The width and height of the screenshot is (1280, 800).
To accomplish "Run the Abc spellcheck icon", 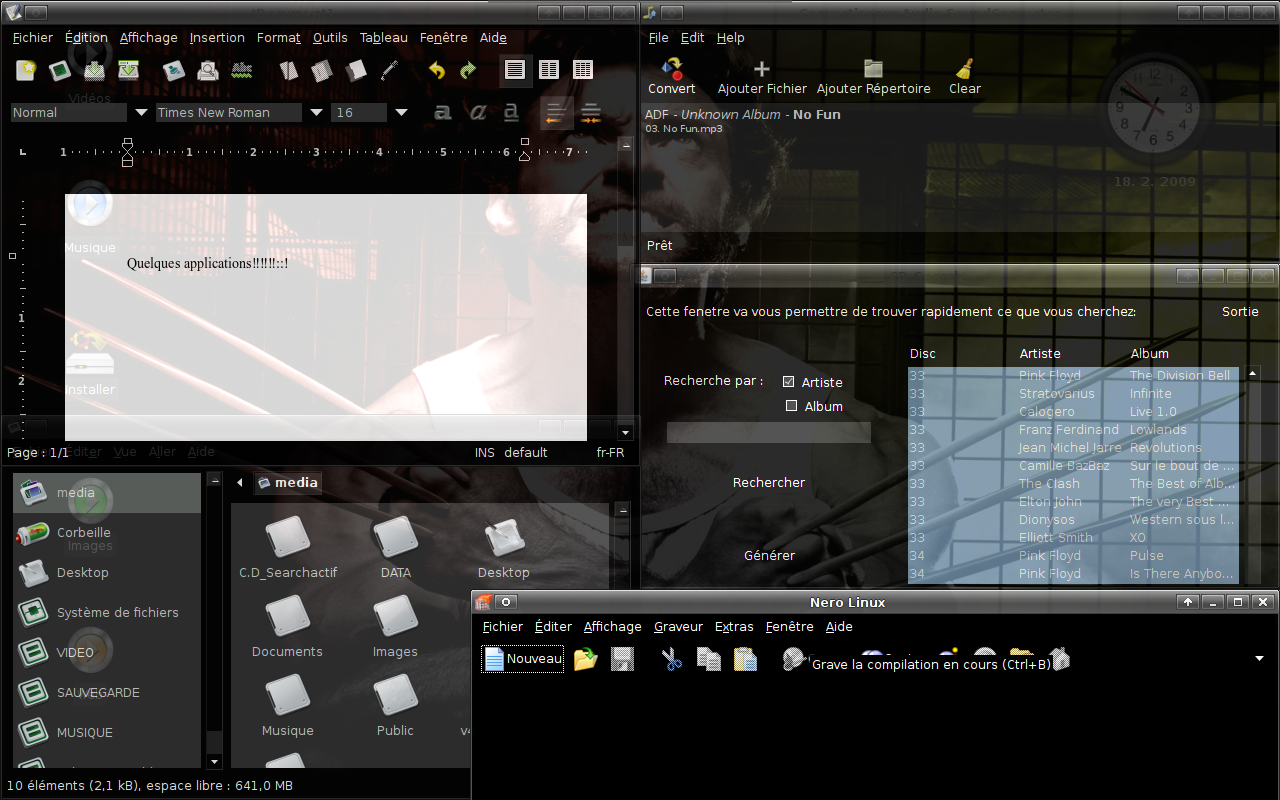I will [241, 70].
